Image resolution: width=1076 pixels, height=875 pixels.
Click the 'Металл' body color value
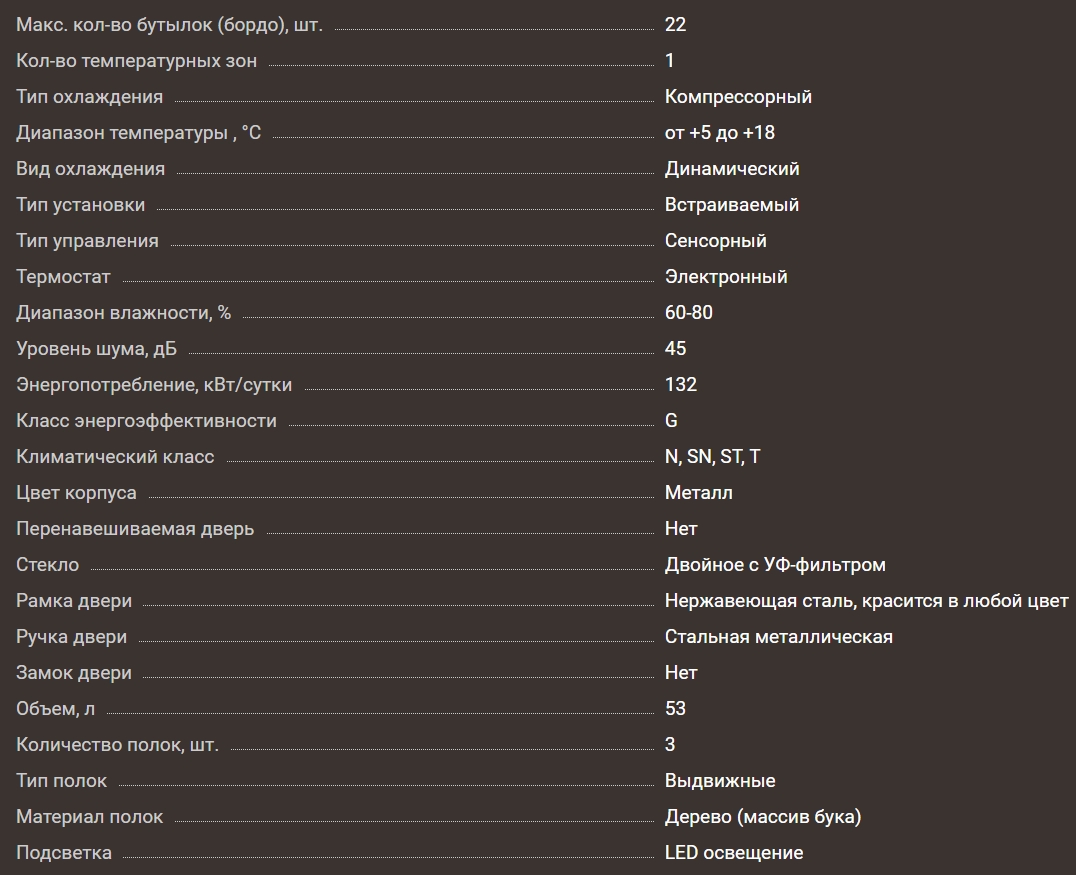(x=698, y=493)
